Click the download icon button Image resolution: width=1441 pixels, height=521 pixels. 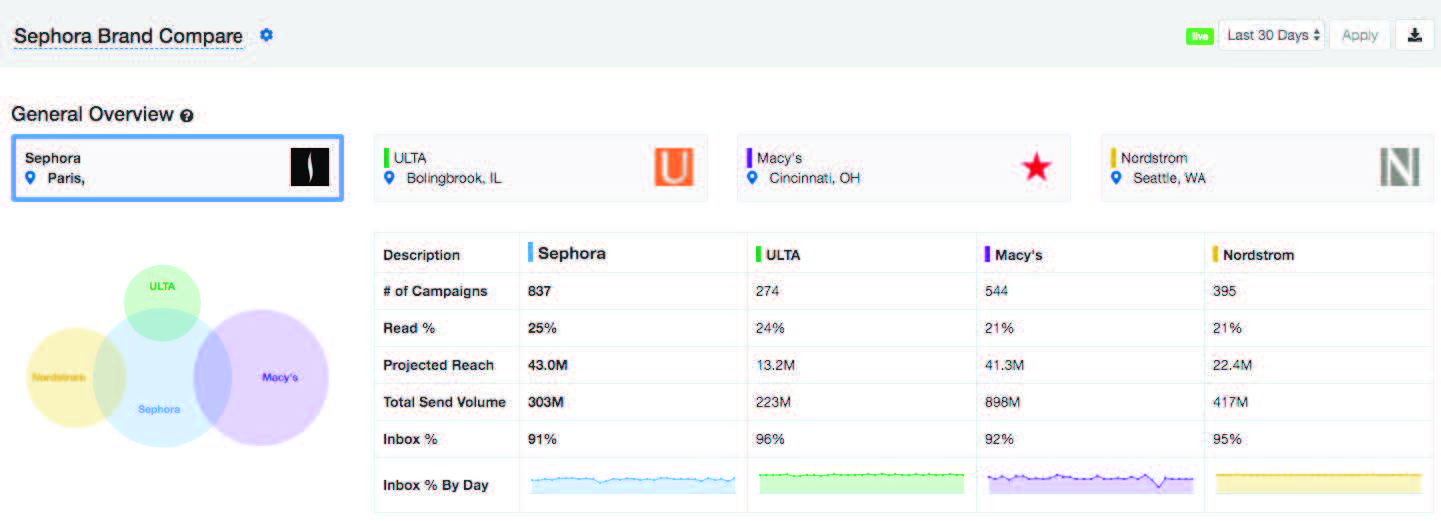pos(1414,35)
